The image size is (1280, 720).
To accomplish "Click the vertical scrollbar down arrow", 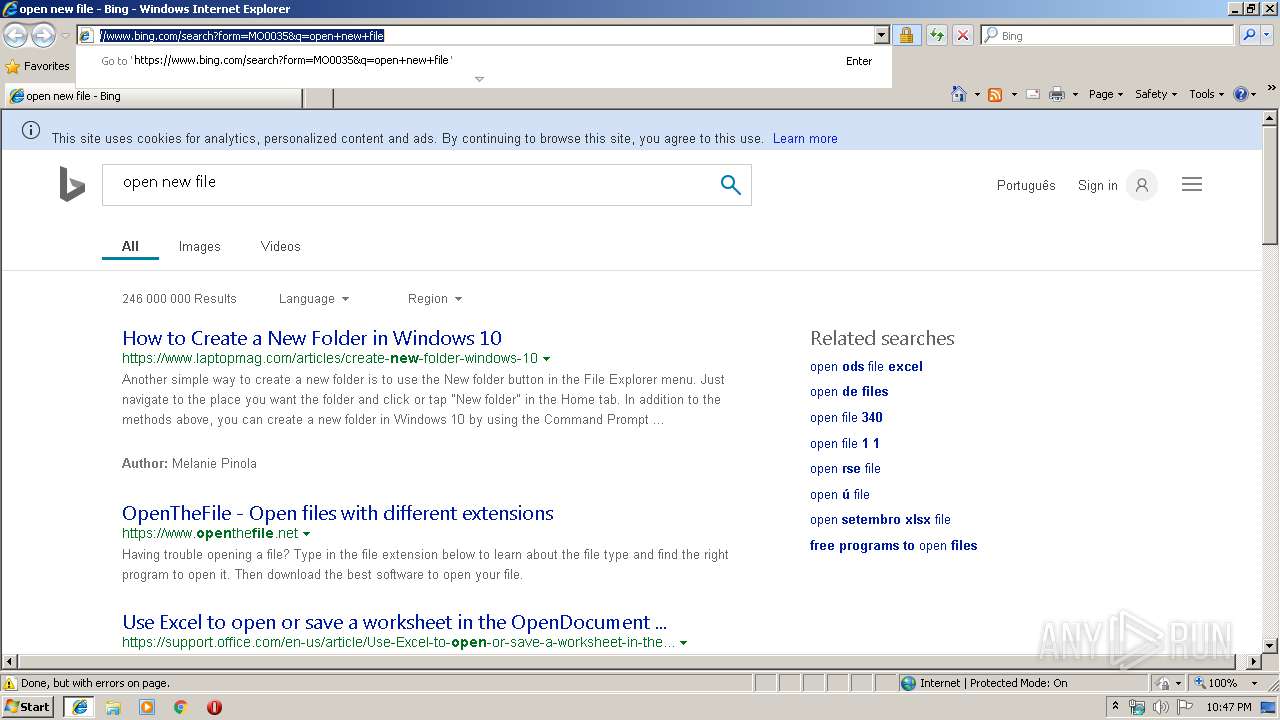I will click(1270, 646).
